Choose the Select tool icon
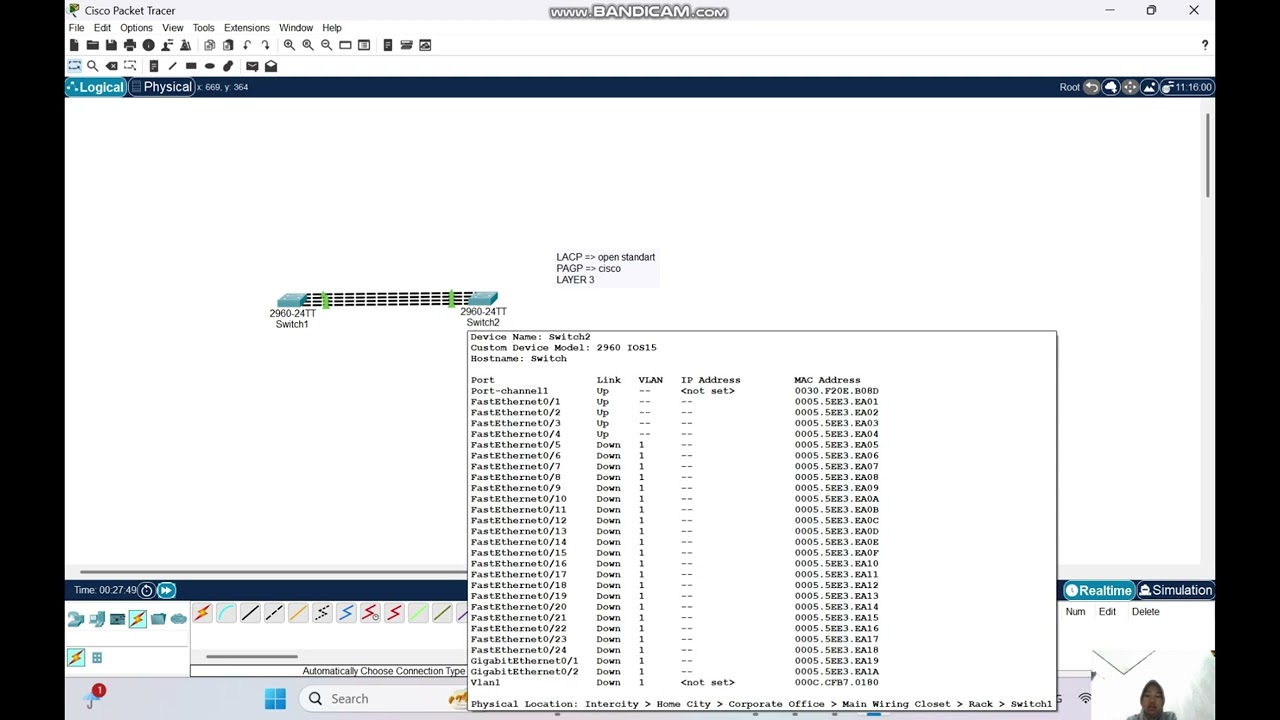This screenshot has height=720, width=1280. pos(74,66)
